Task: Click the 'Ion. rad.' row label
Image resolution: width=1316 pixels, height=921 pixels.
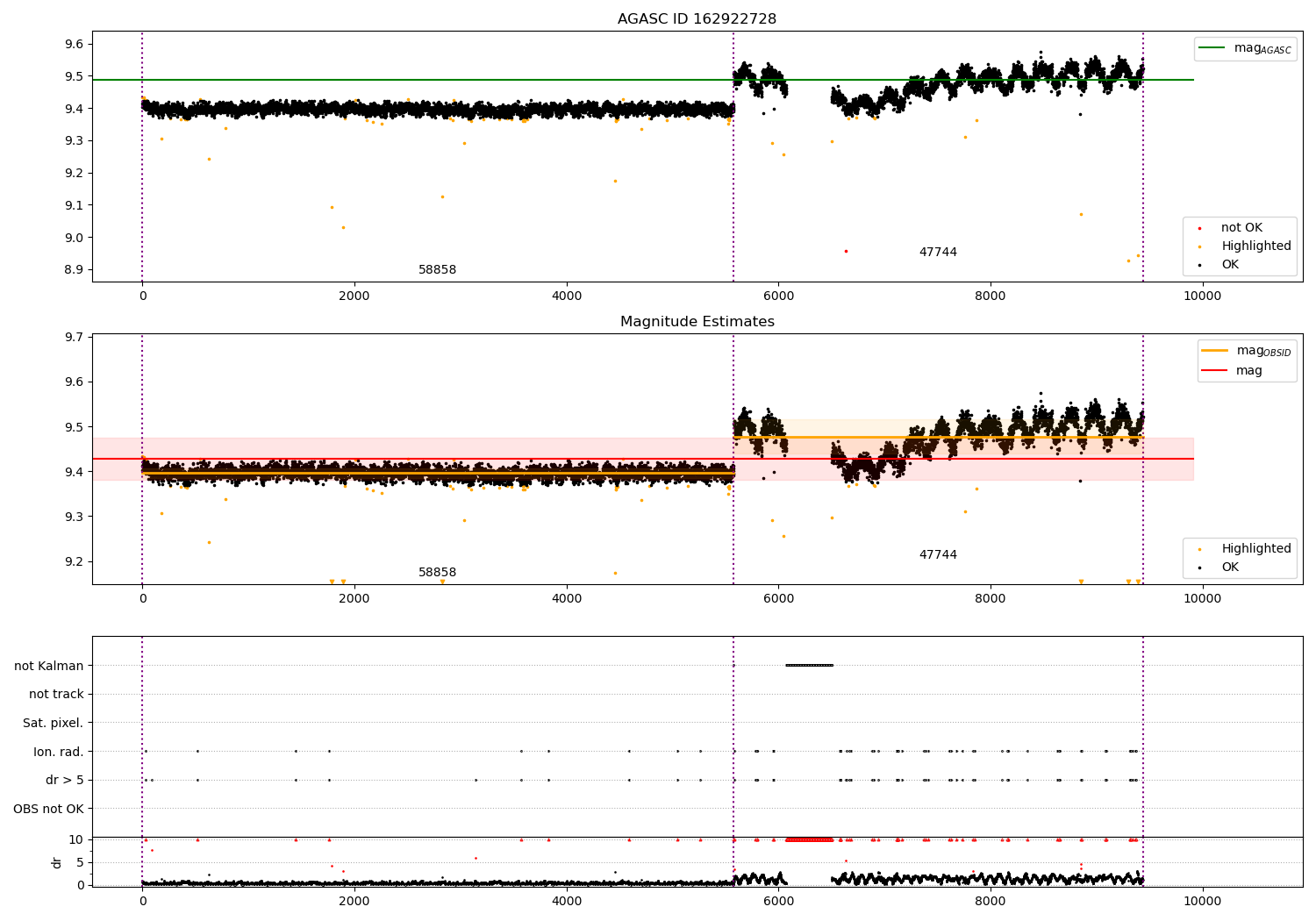Action: click(x=58, y=752)
